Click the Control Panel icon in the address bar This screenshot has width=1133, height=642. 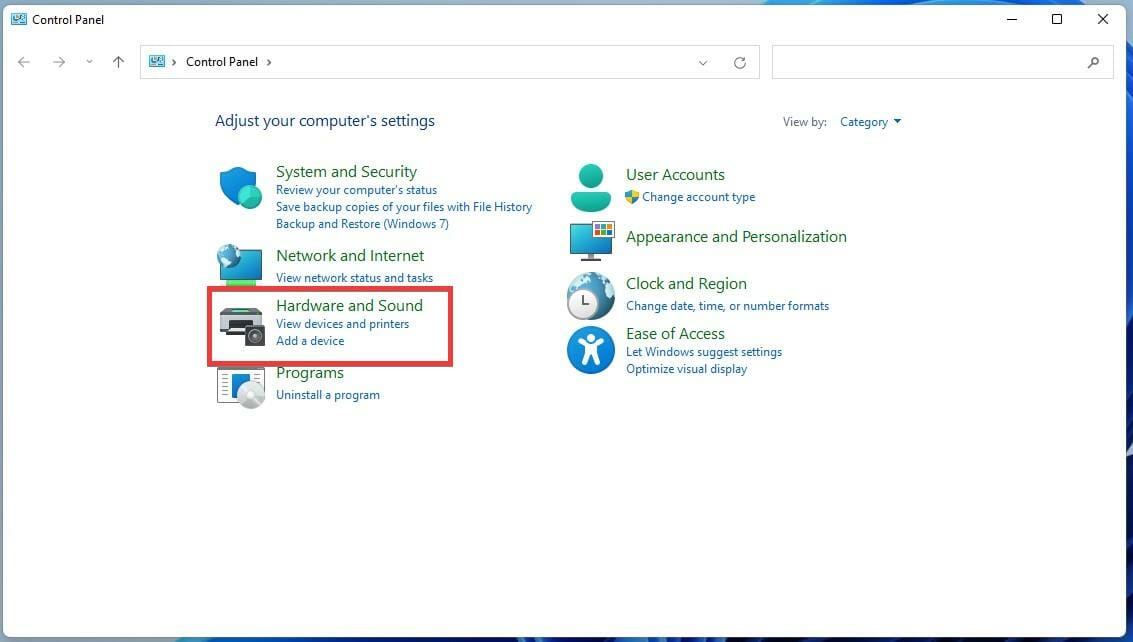pyautogui.click(x=158, y=61)
